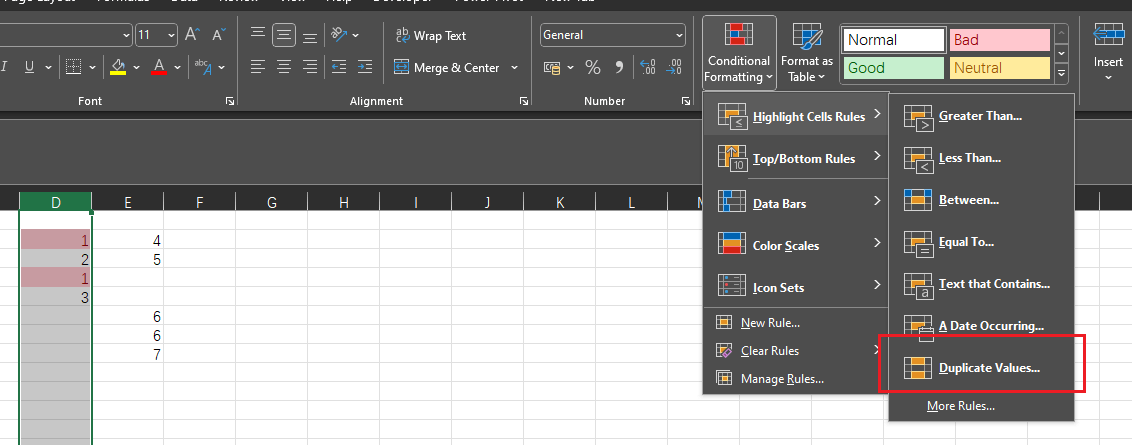This screenshot has width=1132, height=445.
Task: Expand the Orientation dropdown arrow
Action: point(356,35)
